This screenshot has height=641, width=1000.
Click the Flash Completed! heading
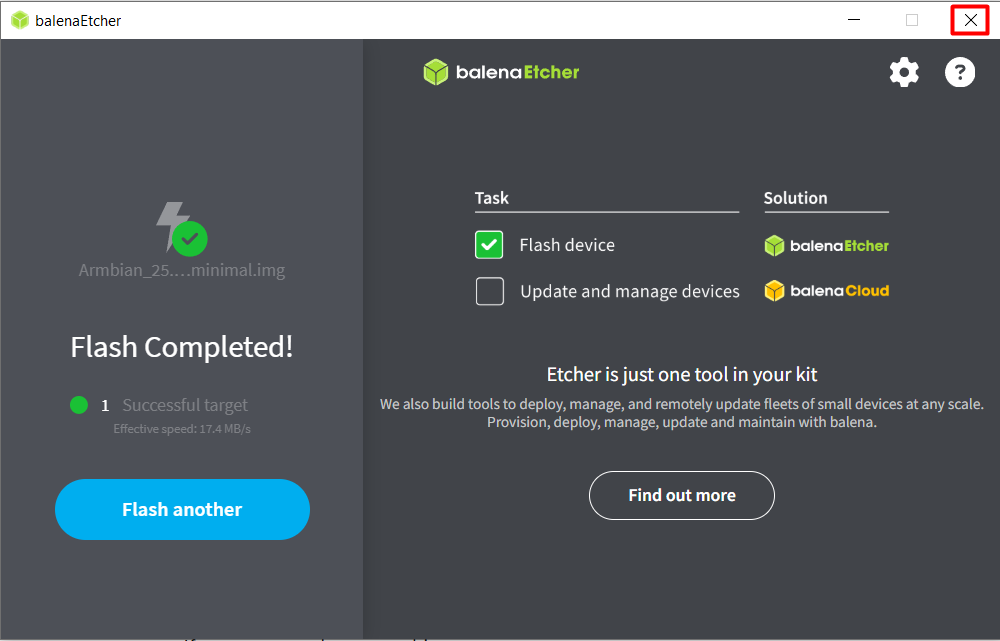click(x=182, y=347)
